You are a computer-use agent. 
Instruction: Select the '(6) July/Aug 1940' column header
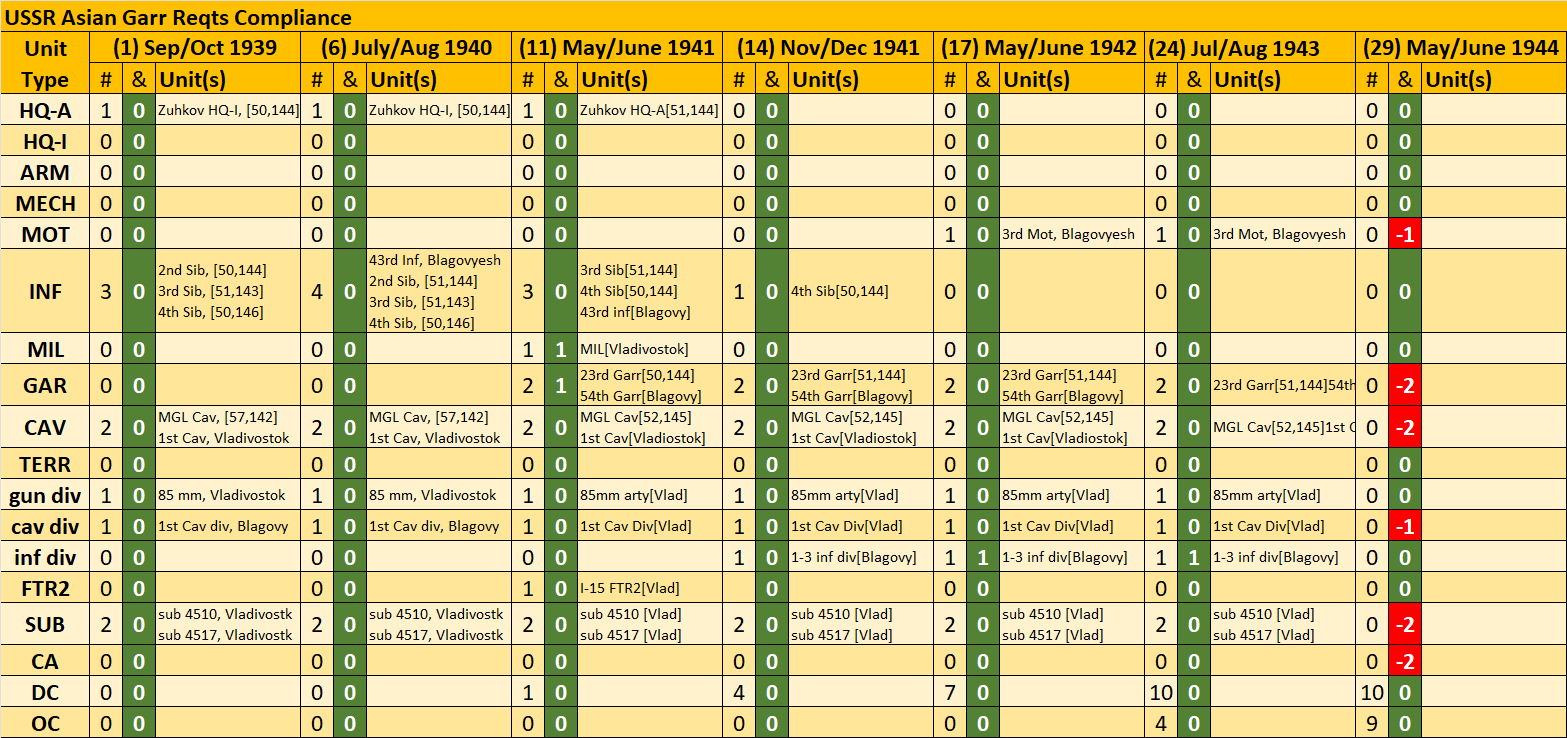point(407,48)
